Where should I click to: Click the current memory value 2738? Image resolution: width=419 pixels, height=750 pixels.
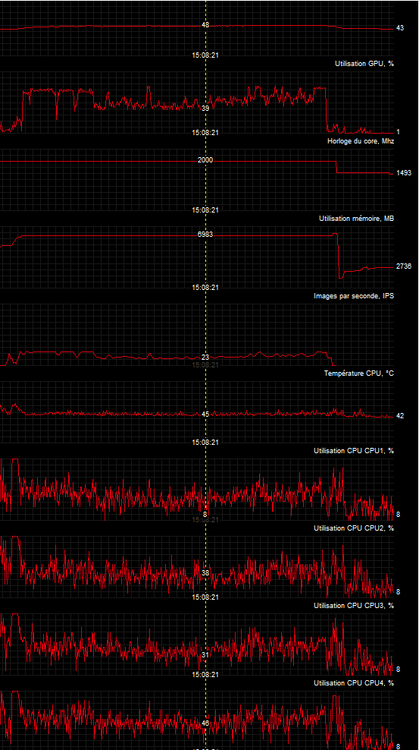(x=404, y=266)
